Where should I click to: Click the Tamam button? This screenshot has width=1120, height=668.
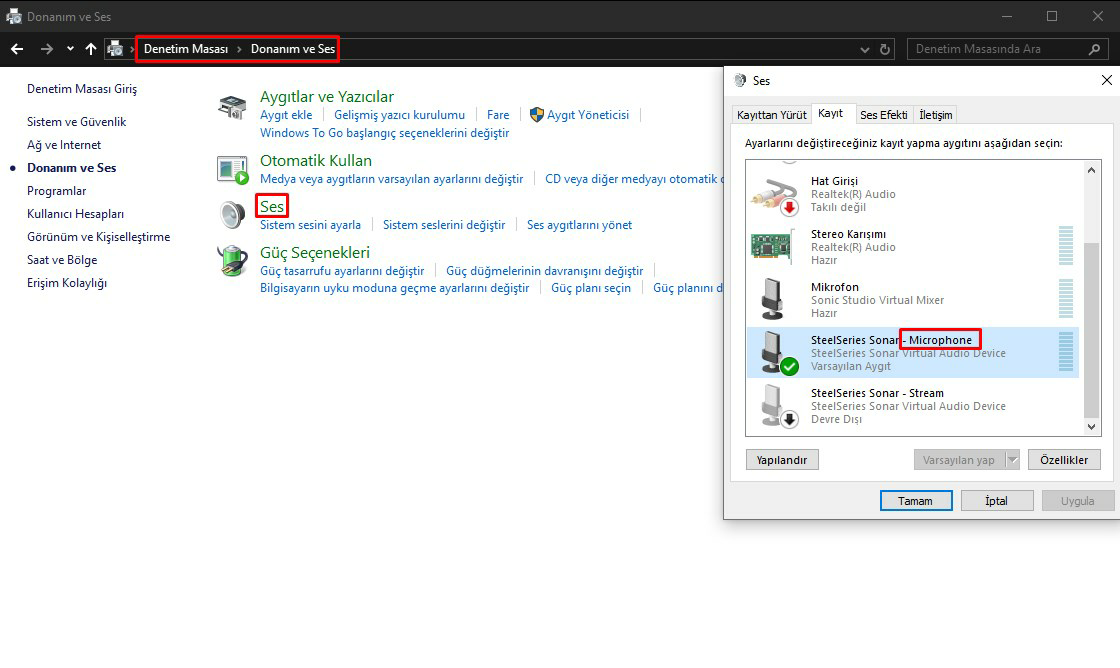click(916, 501)
